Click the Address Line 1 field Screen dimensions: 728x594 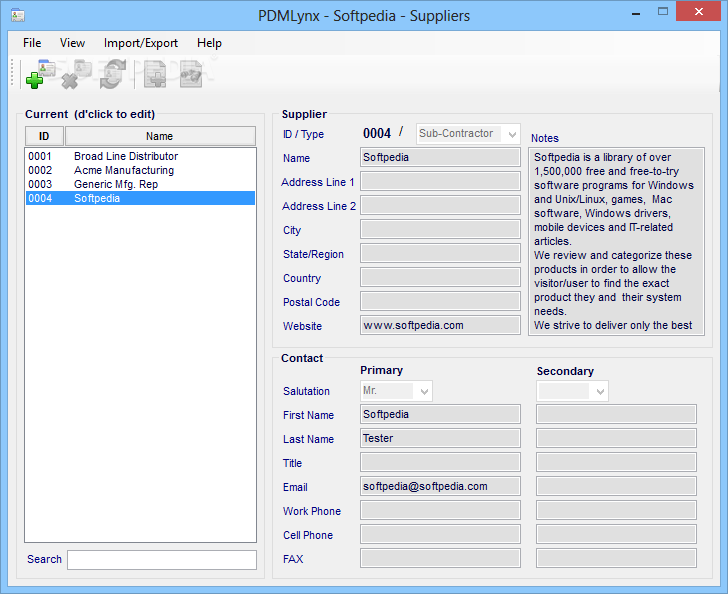pyautogui.click(x=440, y=182)
